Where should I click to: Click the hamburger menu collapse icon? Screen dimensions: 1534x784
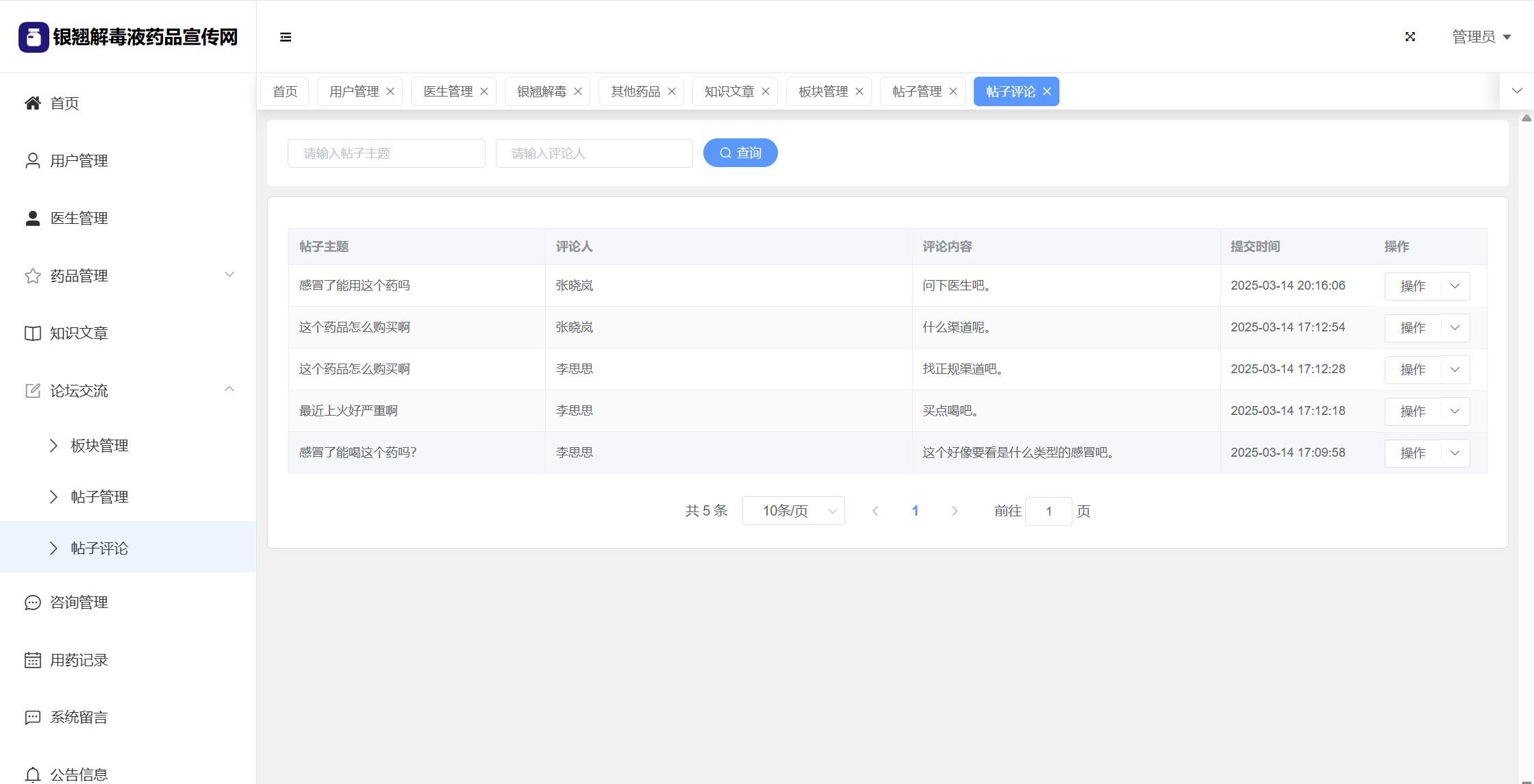286,37
